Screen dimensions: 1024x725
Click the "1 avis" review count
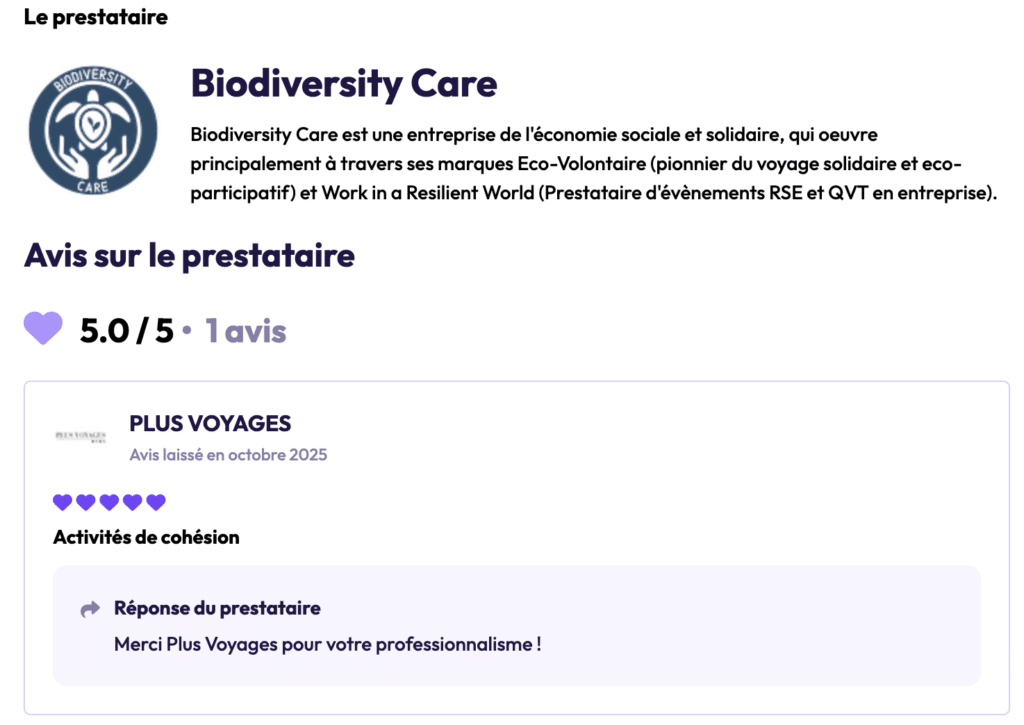[x=246, y=330]
